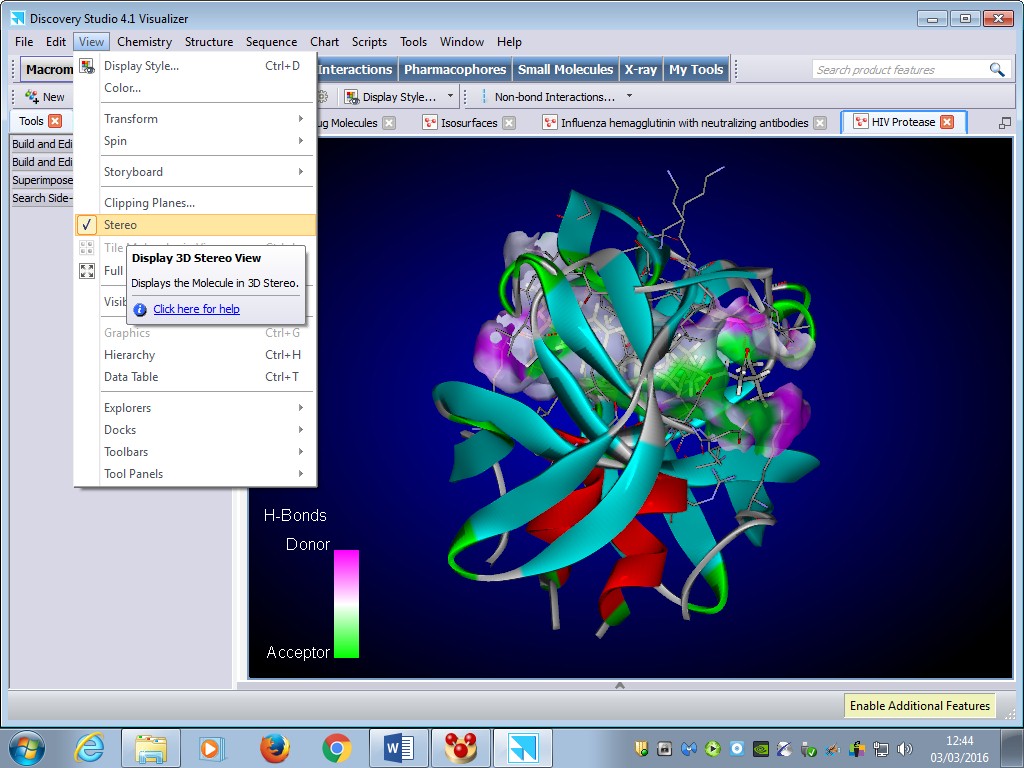Click the Display Style icon in View menu
Viewport: 1024px width, 768px height.
(88, 66)
